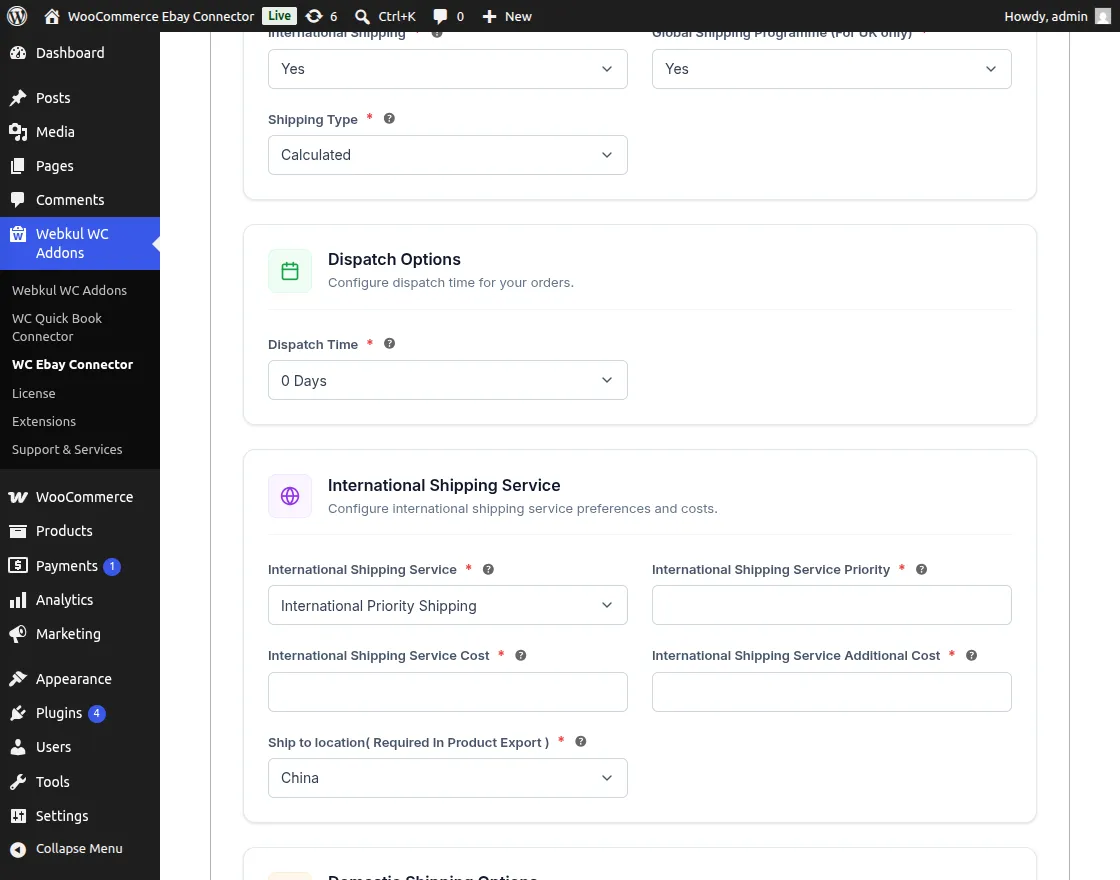Click the Users person icon

18,747
